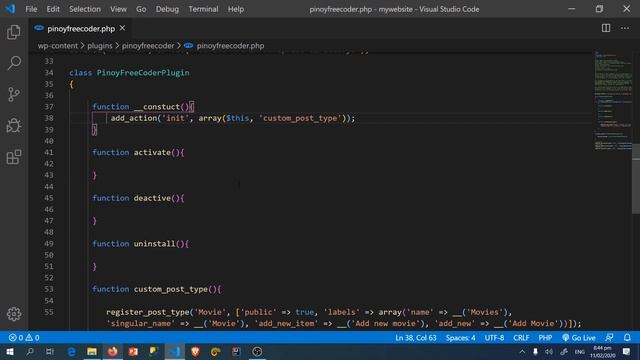The image size is (640, 360).
Task: Open Firefox from the taskbar
Action: [x=113, y=351]
